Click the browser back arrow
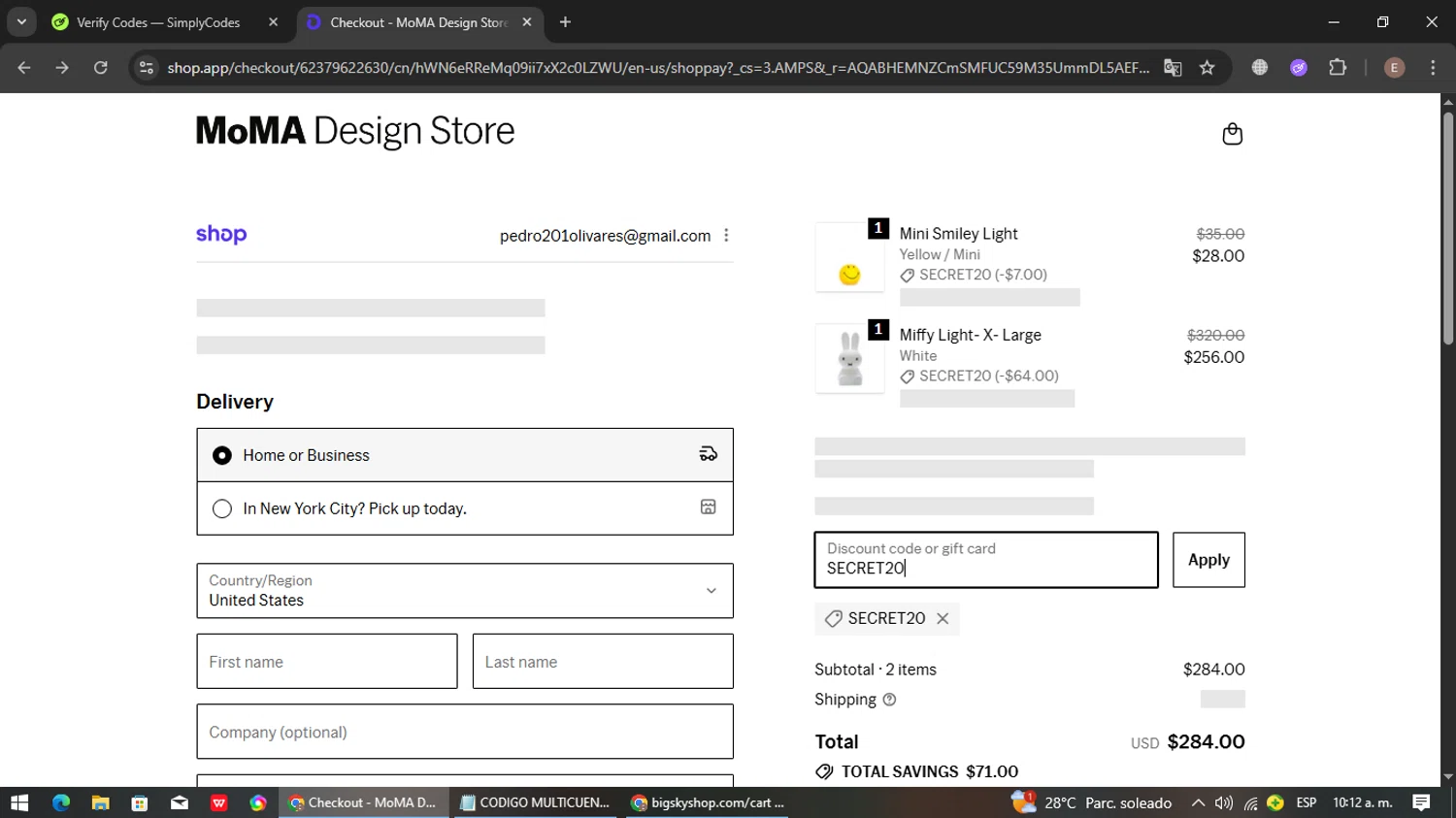 [x=24, y=68]
